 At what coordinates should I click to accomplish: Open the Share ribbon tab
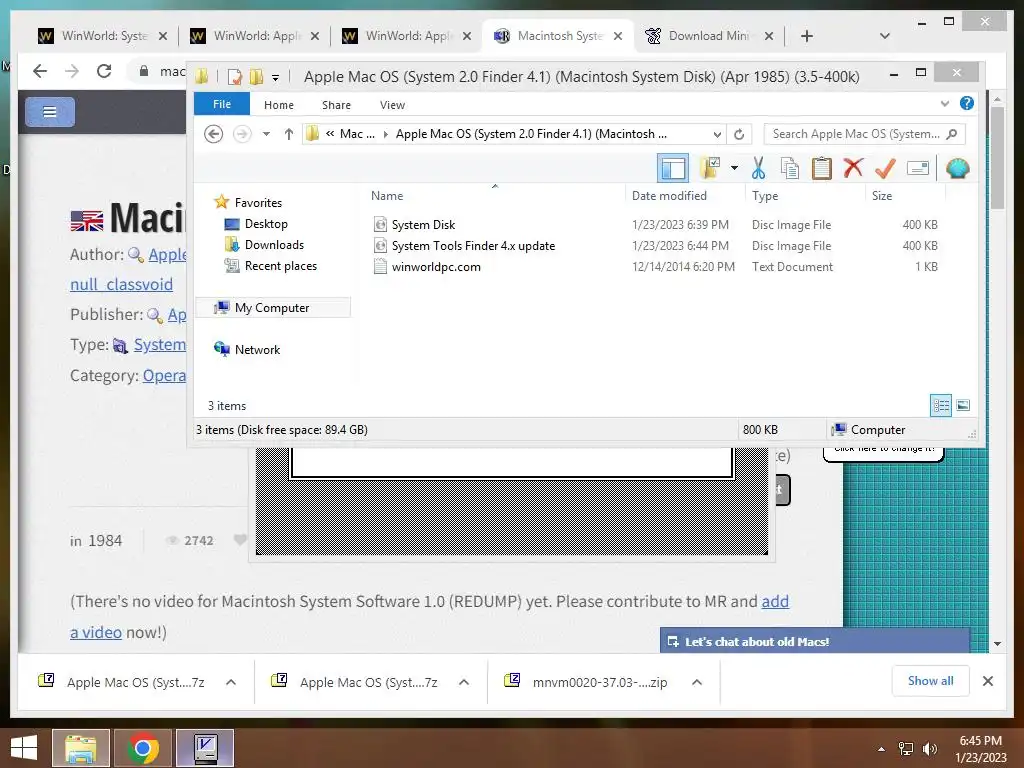[336, 104]
